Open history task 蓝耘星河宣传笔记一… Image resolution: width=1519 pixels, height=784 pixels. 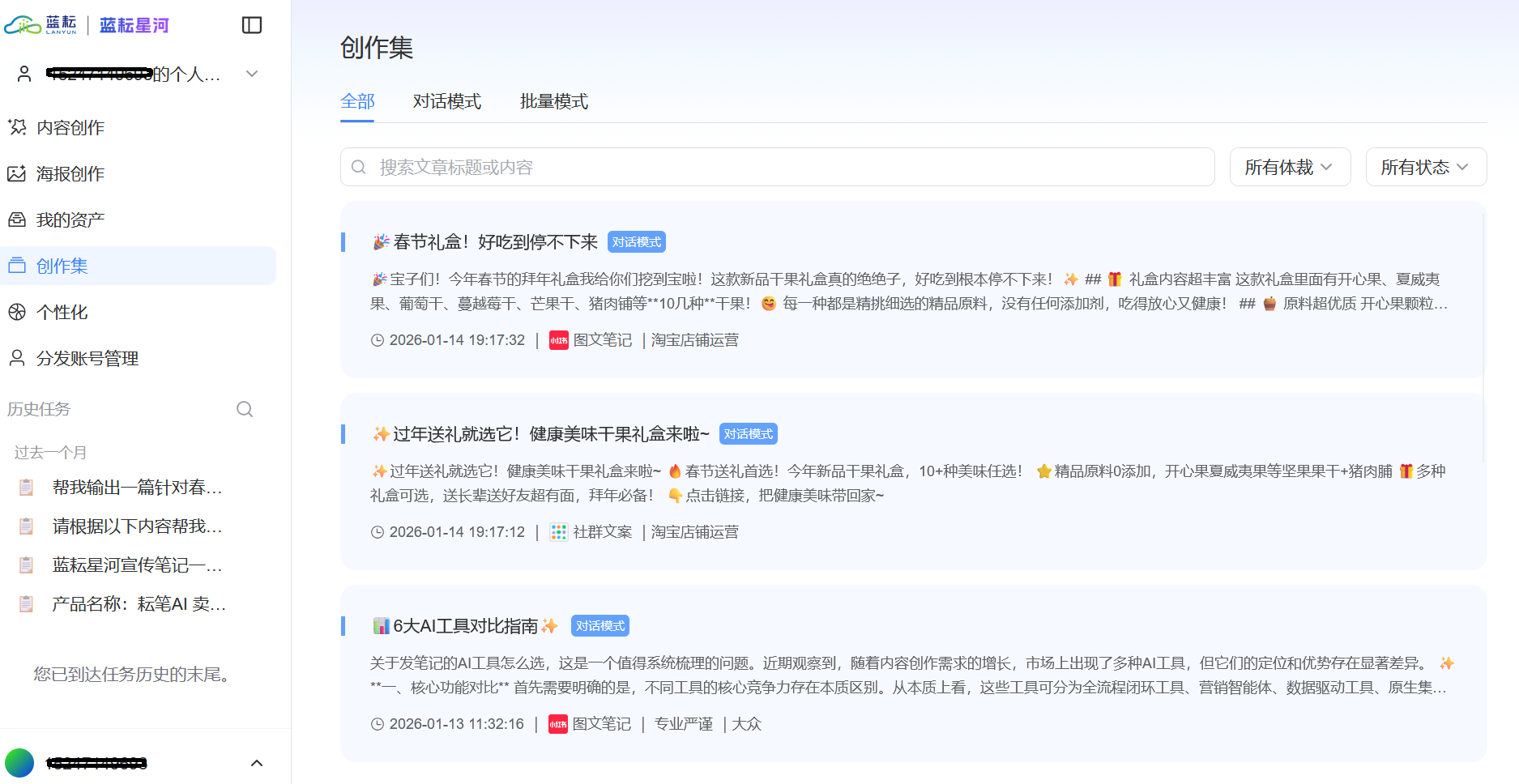click(x=137, y=565)
